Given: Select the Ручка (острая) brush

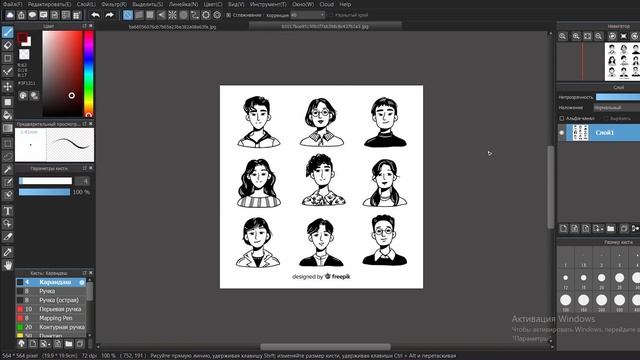Looking at the screenshot, I should (x=51, y=300).
